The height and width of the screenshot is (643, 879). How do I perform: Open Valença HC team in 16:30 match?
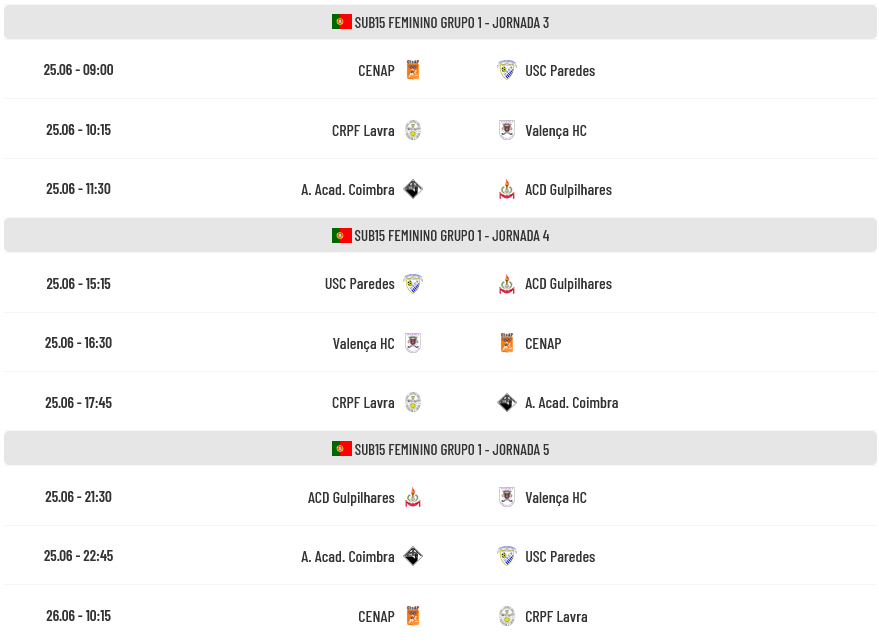363,344
